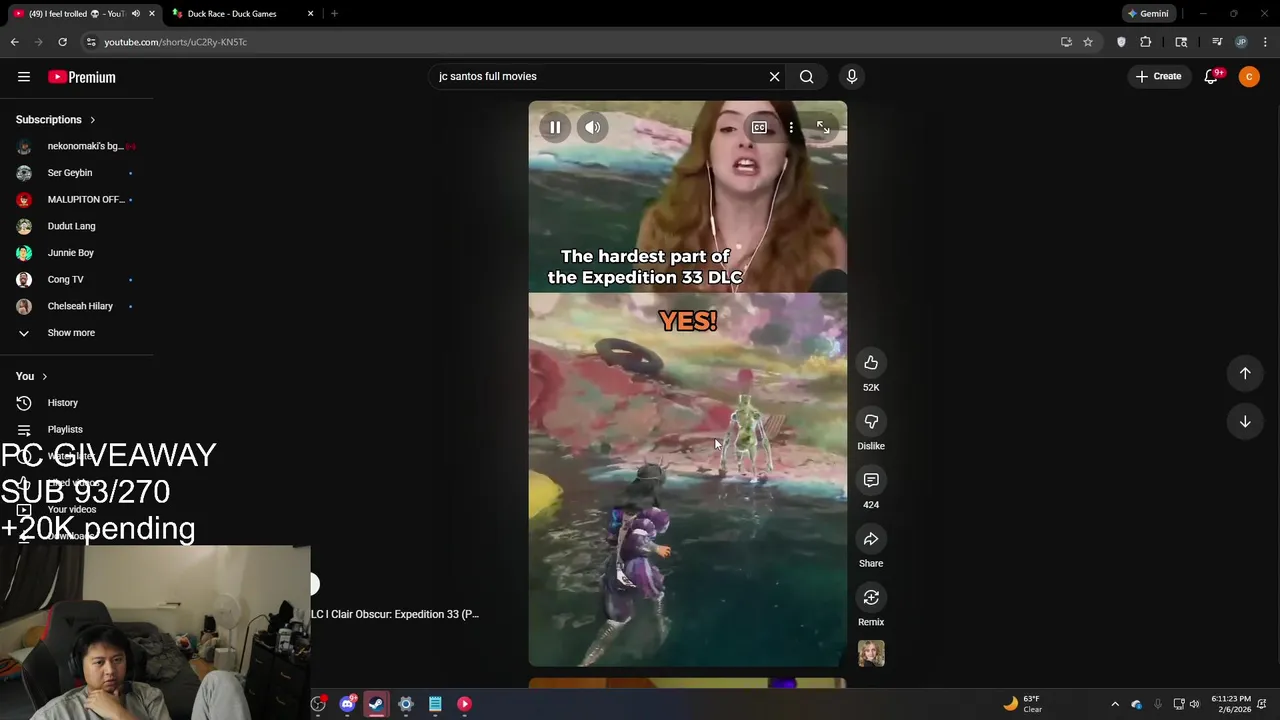Enter fullscreen for the Short

tap(823, 127)
